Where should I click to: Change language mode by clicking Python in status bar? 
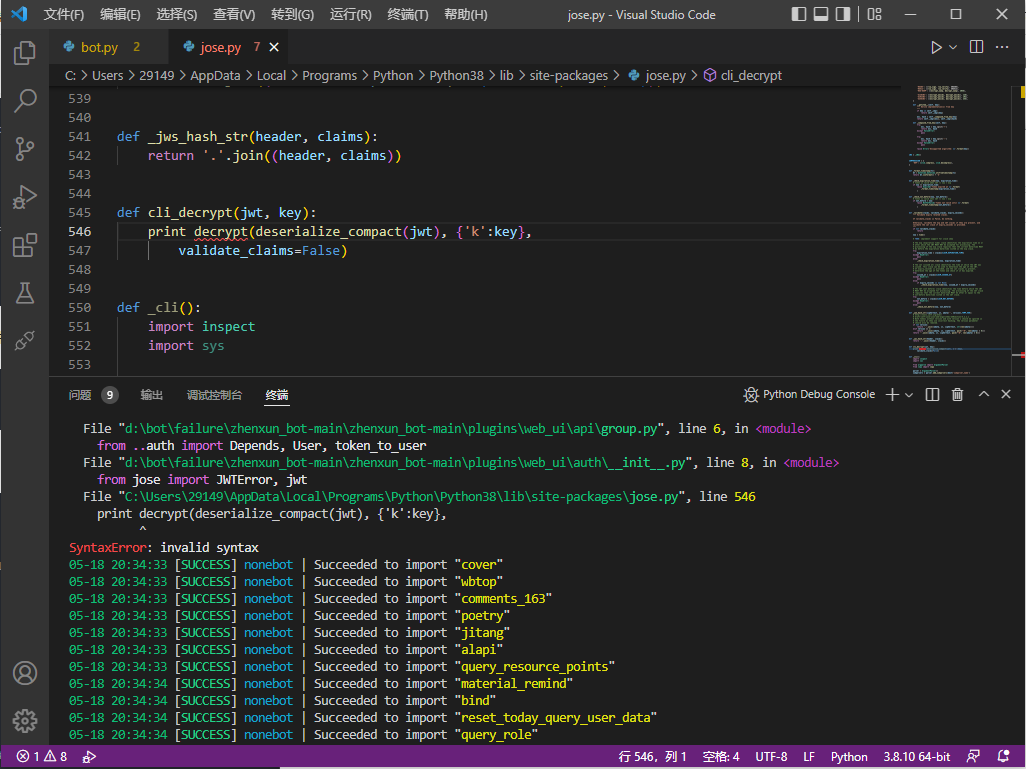[849, 756]
